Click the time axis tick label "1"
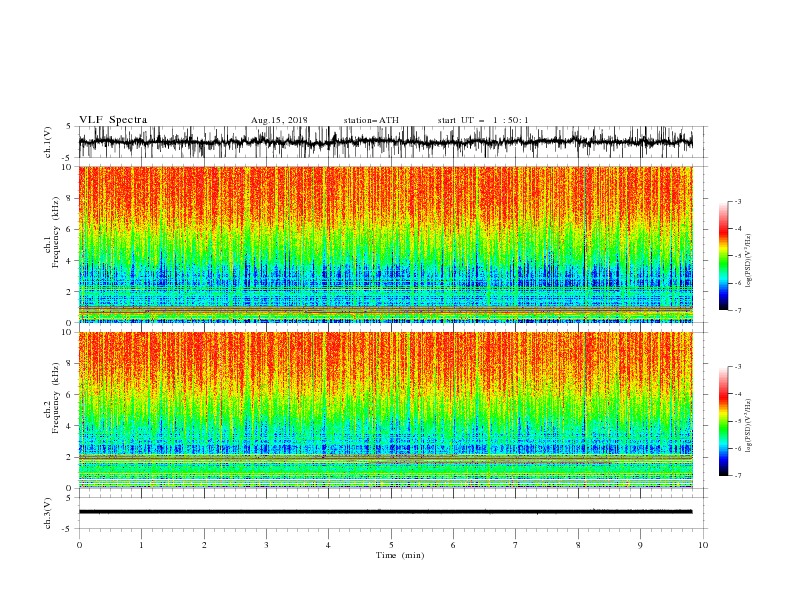The height and width of the screenshot is (612, 792). click(x=141, y=545)
